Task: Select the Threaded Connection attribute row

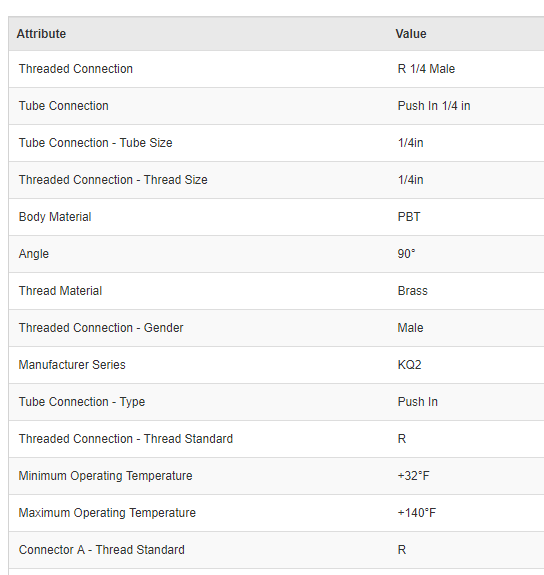Action: pos(276,69)
